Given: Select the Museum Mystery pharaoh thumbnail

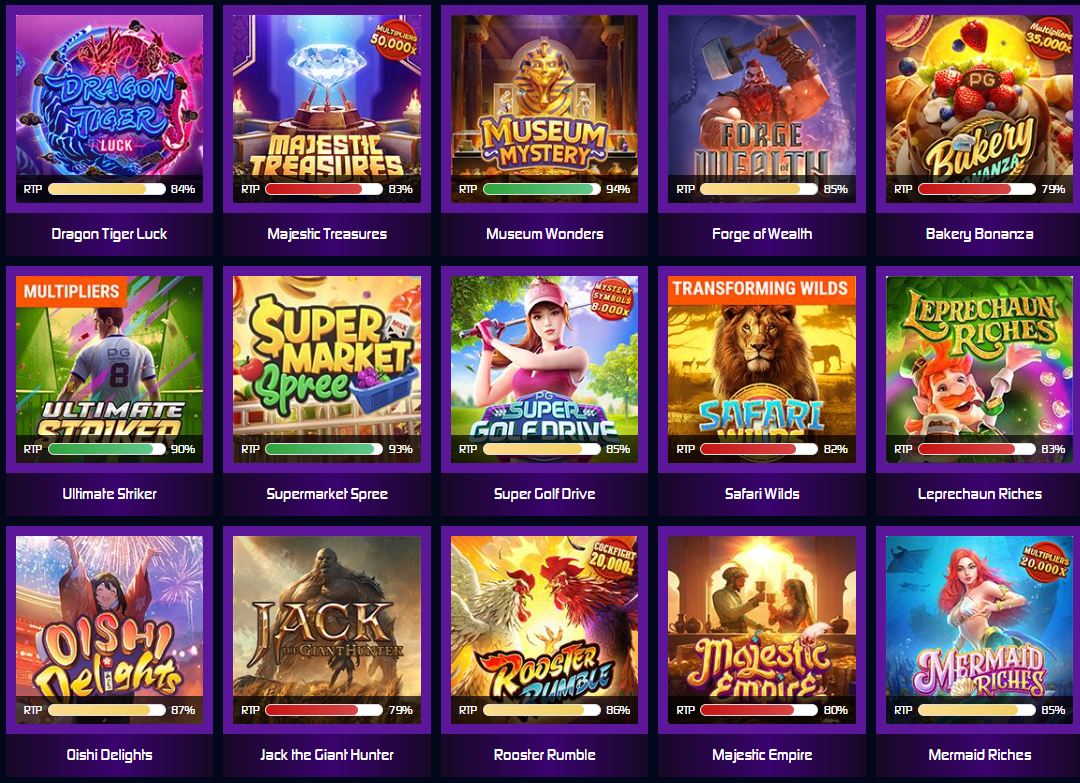Looking at the screenshot, I should point(544,109).
